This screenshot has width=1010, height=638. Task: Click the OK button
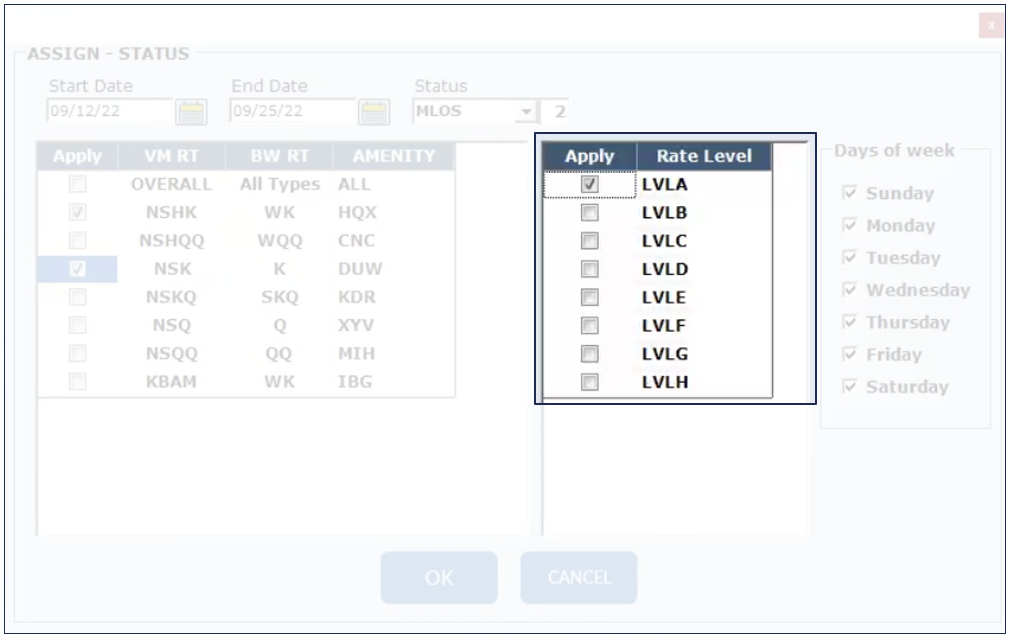[438, 578]
